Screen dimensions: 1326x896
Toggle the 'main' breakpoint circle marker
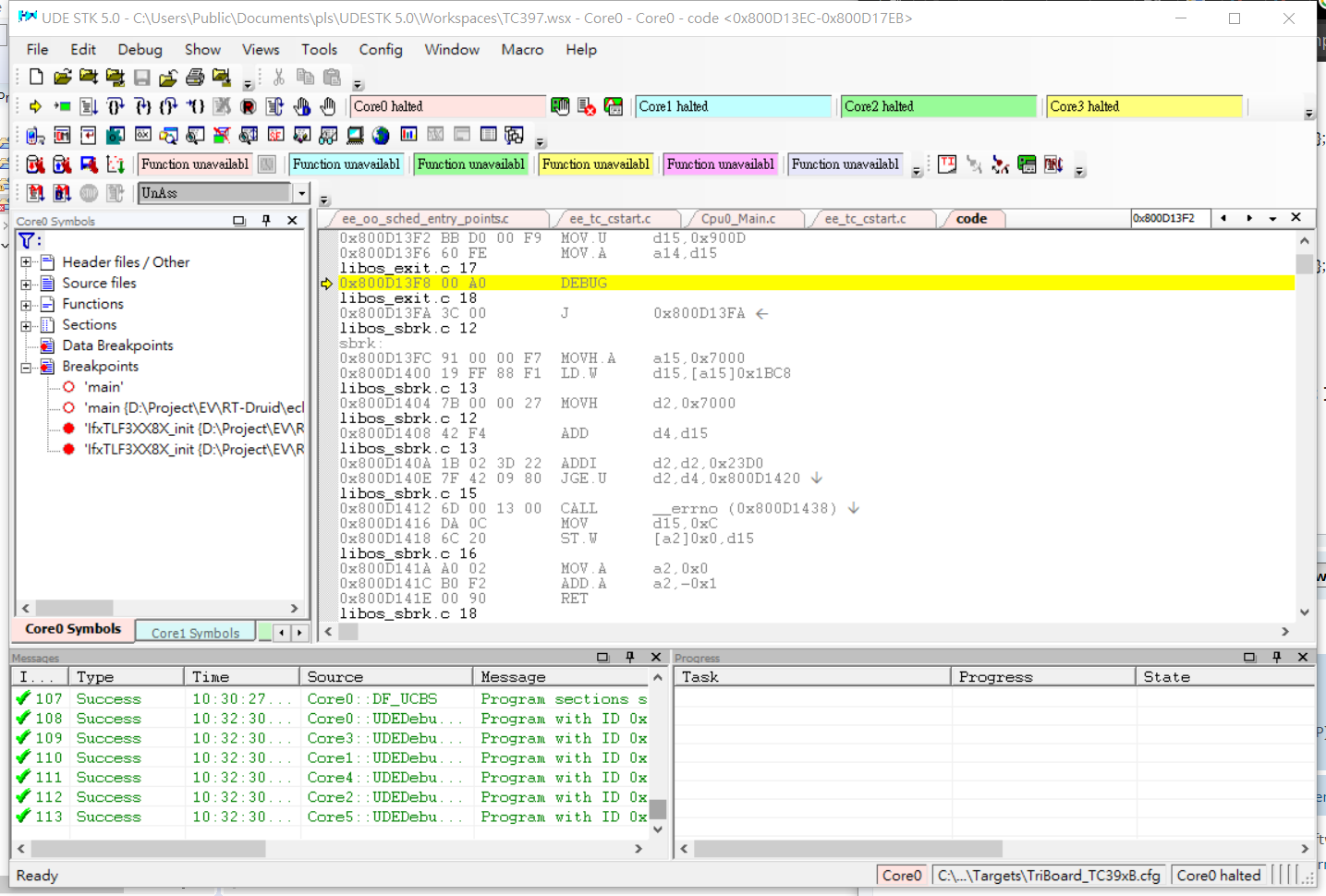pos(68,387)
